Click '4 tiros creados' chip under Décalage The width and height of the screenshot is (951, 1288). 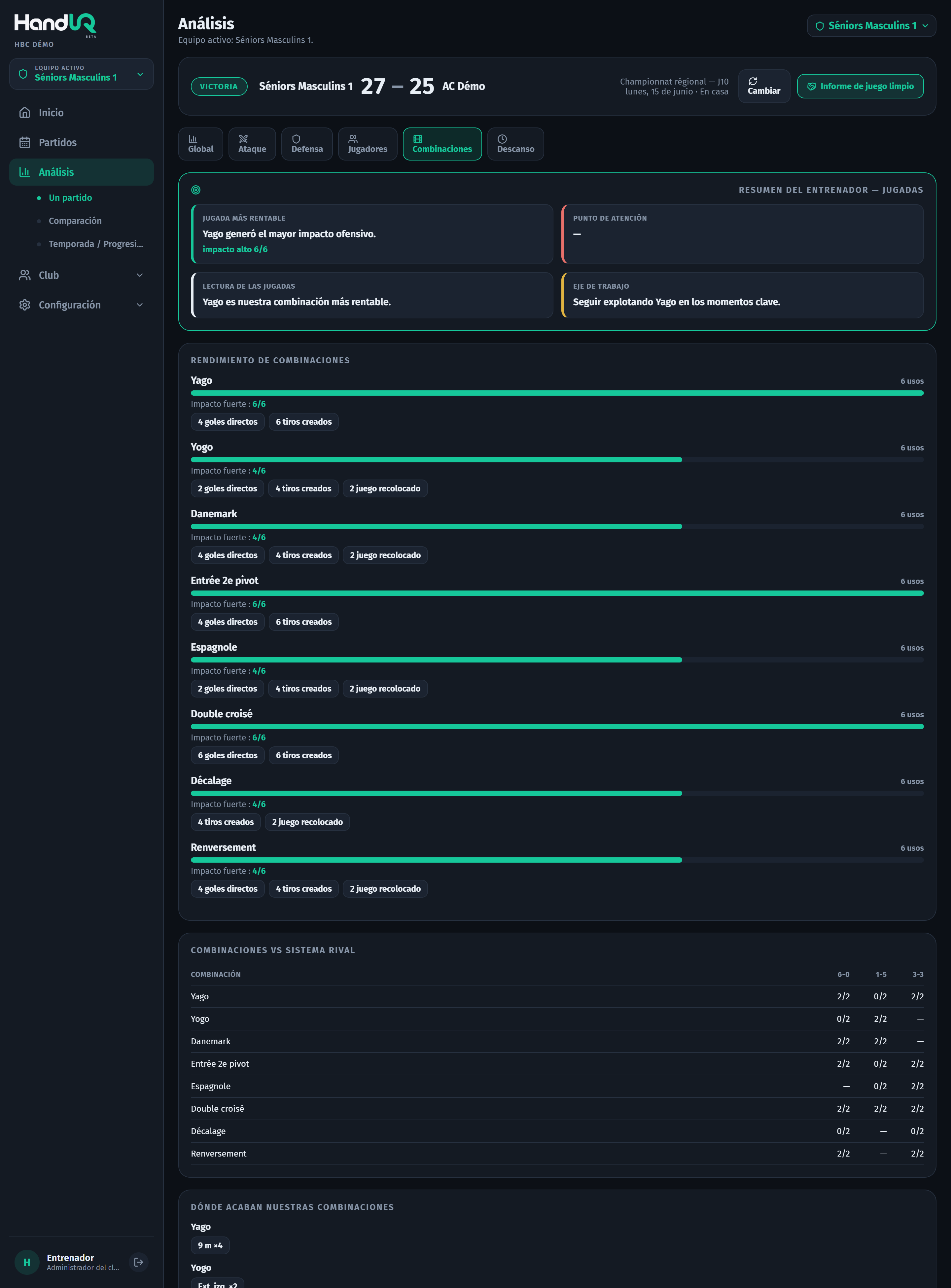tap(226, 822)
